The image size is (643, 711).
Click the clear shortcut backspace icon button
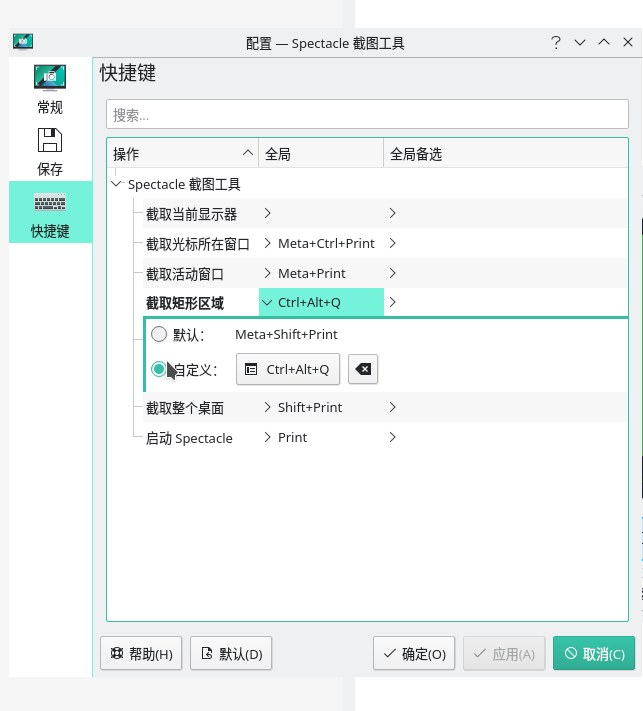tap(363, 369)
